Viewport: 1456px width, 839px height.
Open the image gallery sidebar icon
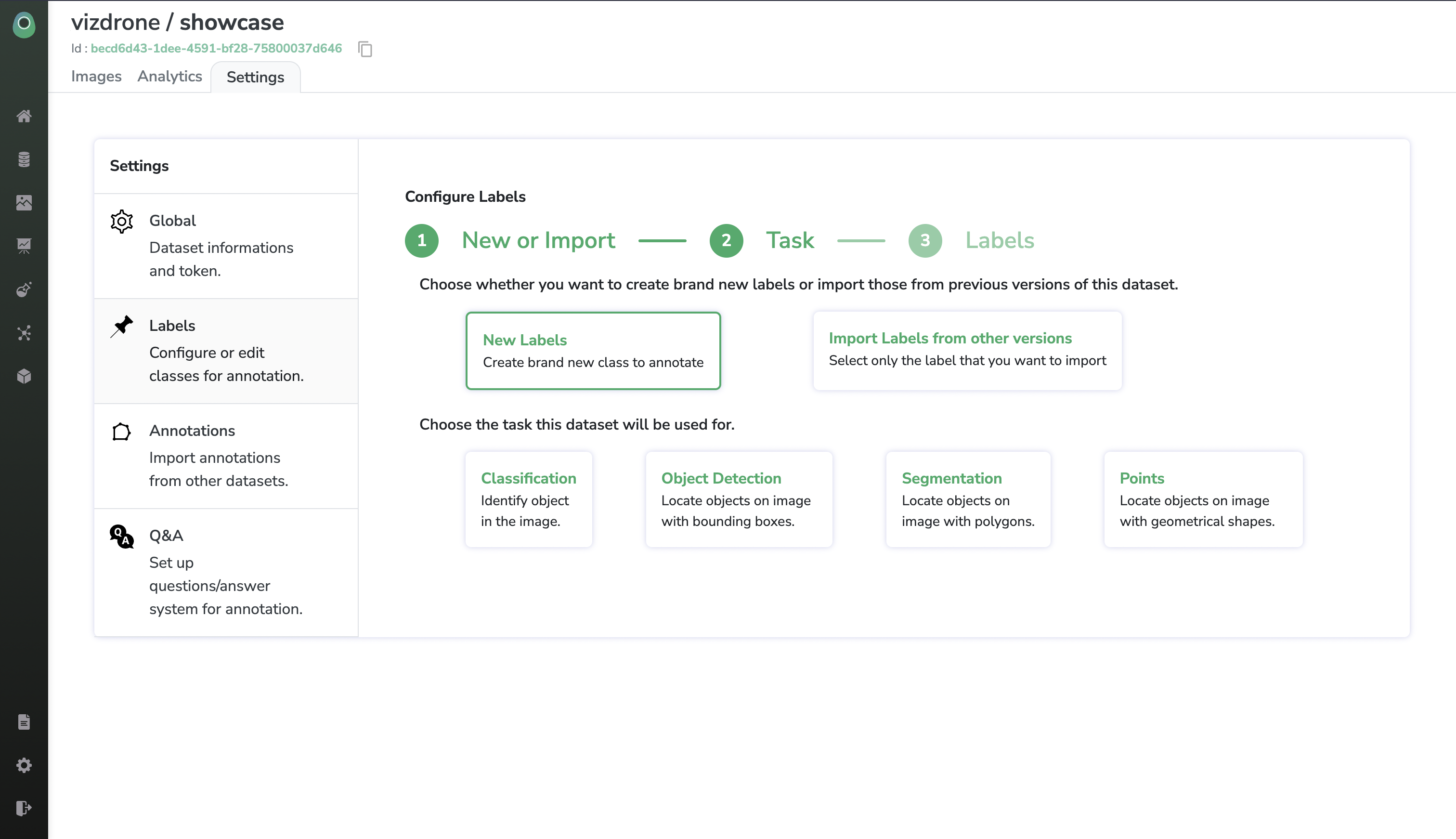[24, 203]
